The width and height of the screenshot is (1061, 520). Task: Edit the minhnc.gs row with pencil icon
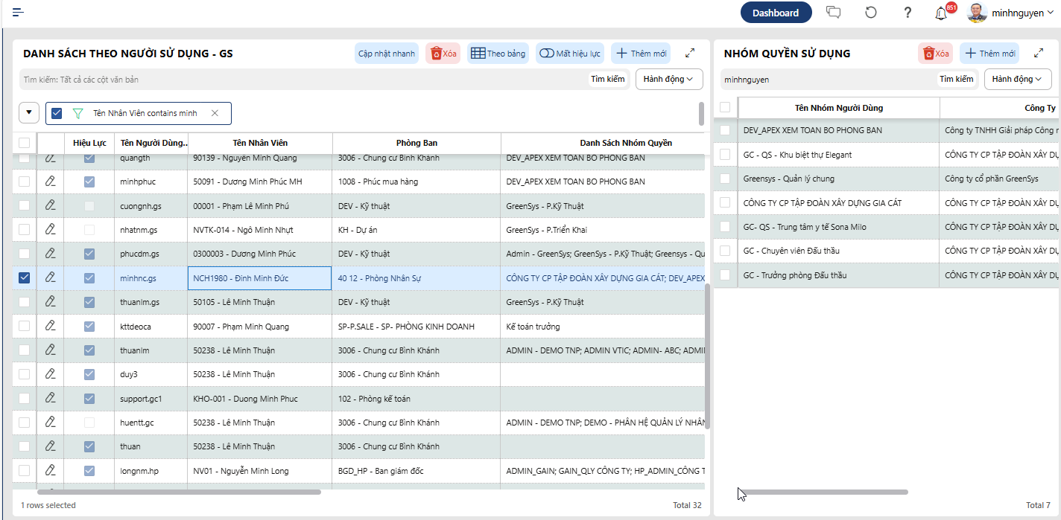tap(49, 278)
